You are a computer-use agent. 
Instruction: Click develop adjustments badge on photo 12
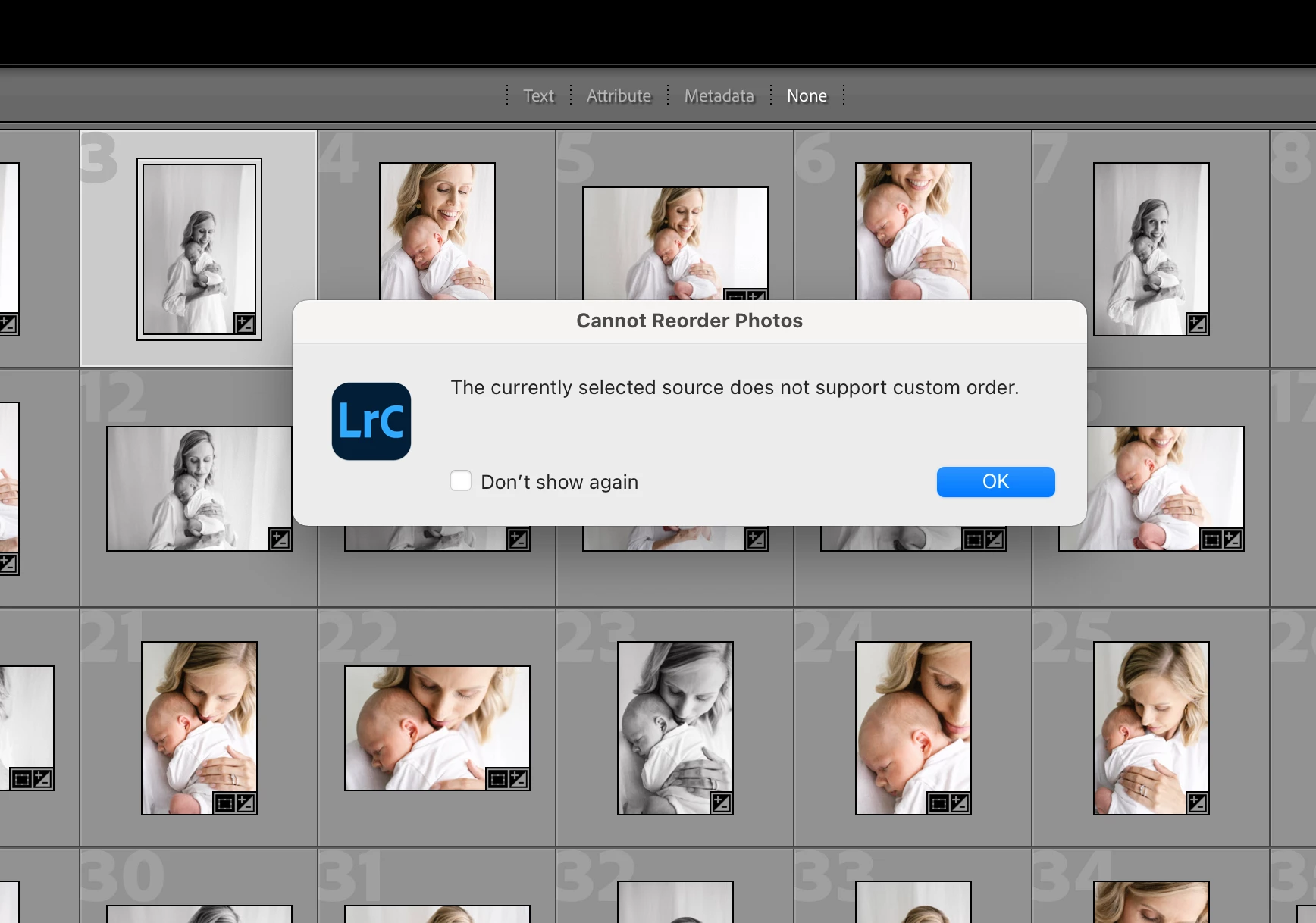[x=280, y=540]
